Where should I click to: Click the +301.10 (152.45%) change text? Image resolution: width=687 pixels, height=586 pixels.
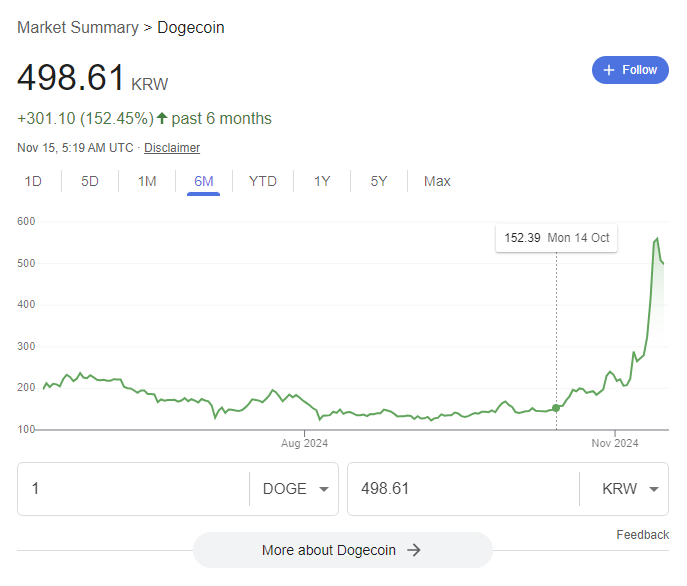85,118
